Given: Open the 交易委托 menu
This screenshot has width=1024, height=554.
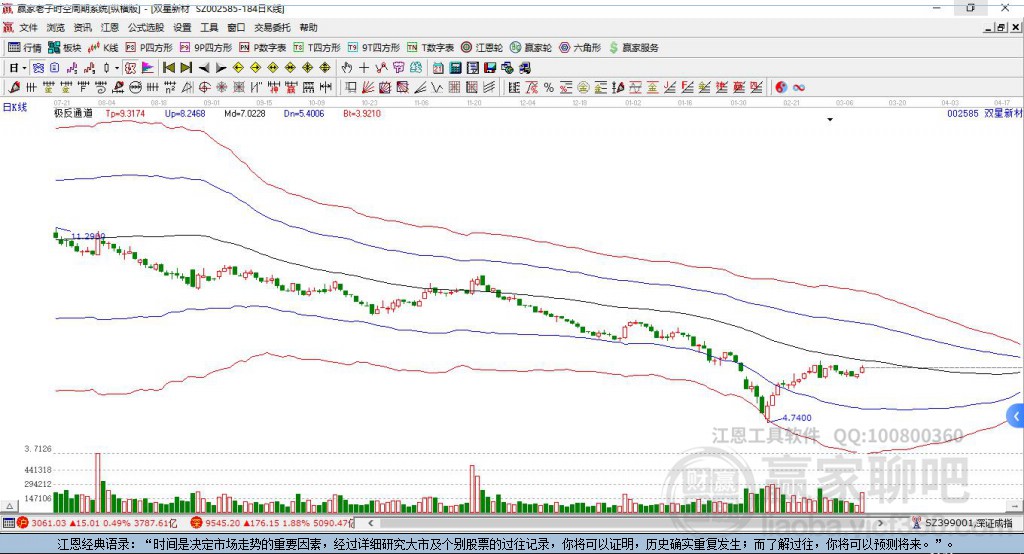Looking at the screenshot, I should point(272,27).
